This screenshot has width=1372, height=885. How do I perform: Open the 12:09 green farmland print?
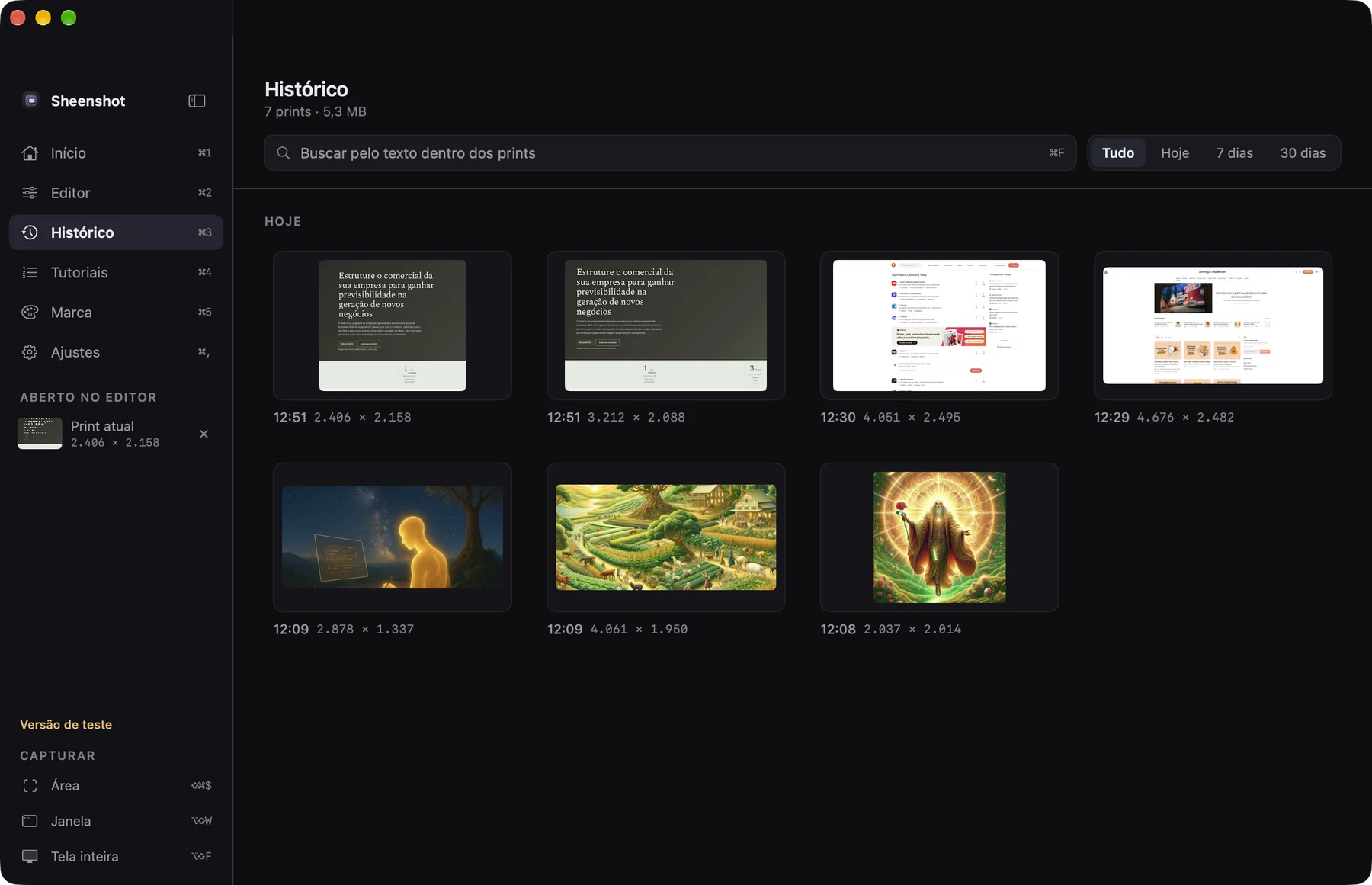(x=665, y=537)
